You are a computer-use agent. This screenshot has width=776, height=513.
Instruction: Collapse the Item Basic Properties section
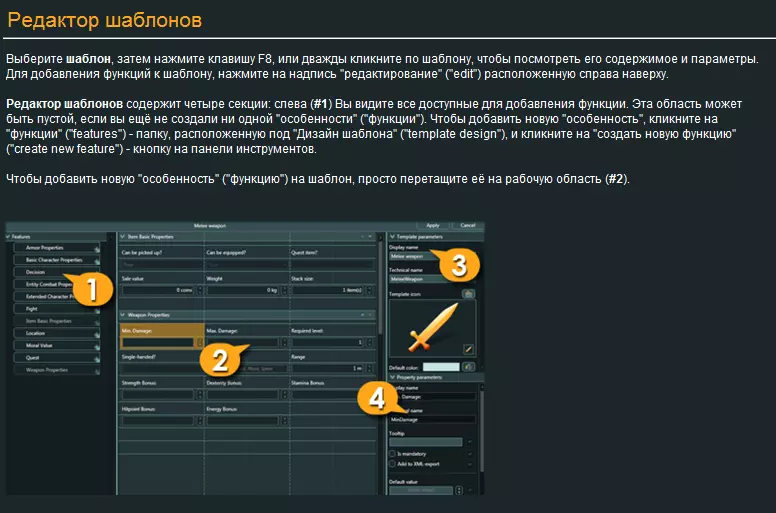[x=123, y=236]
